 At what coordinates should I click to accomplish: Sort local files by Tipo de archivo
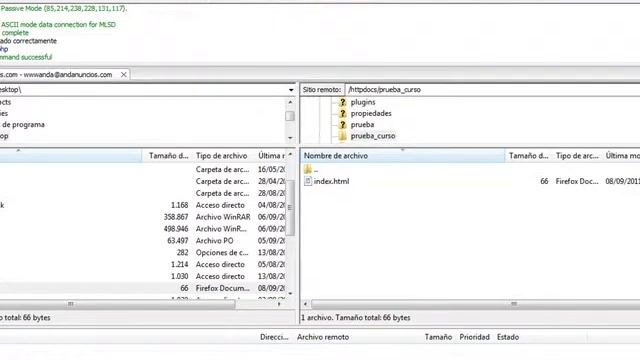click(x=222, y=156)
